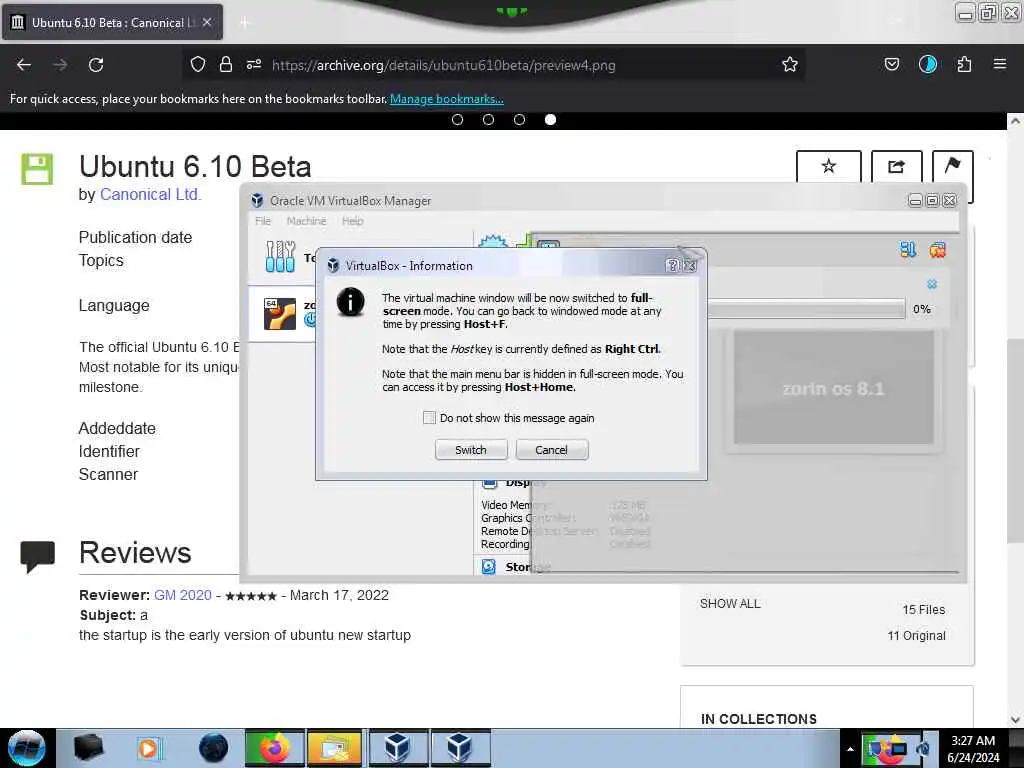Viewport: 1024px width, 768px height.
Task: Select the fourth filled carousel dot
Action: (551, 120)
